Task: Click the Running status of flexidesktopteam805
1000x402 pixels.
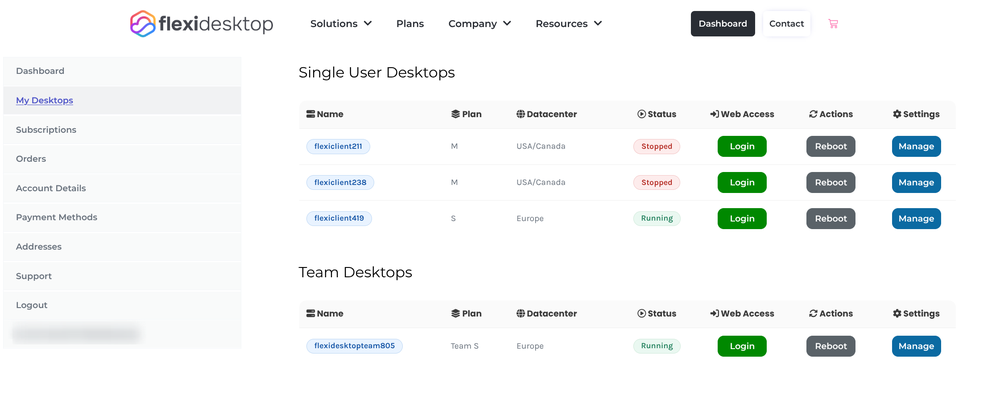Action: pos(657,346)
